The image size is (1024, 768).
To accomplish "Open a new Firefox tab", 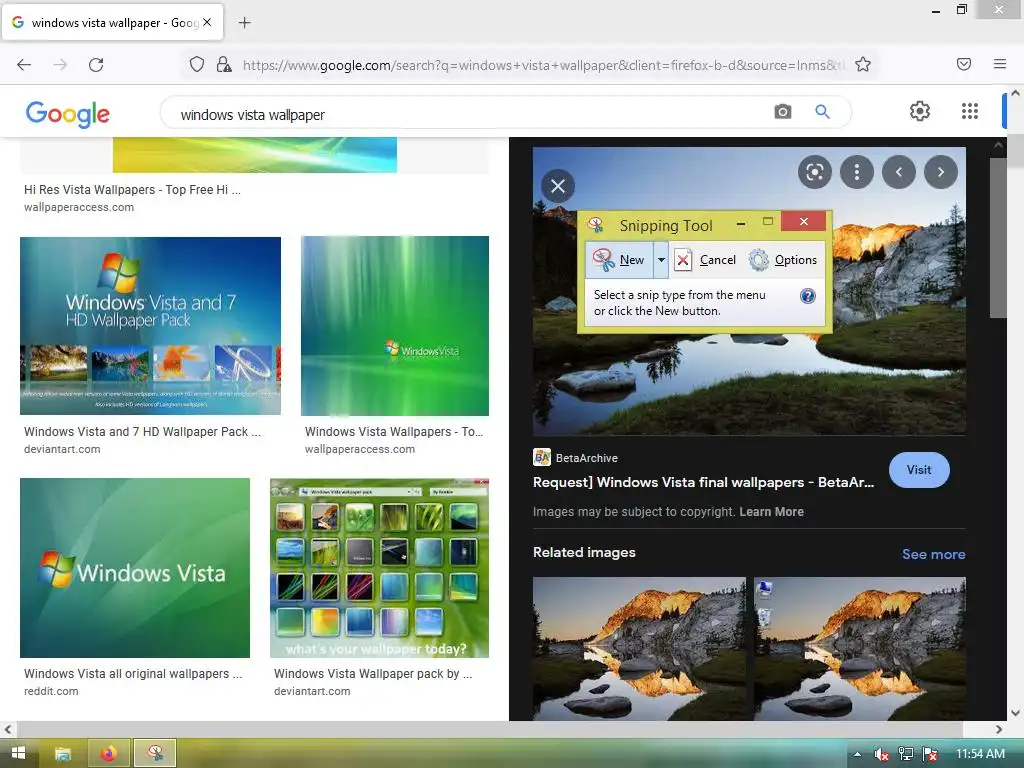I will pyautogui.click(x=244, y=23).
